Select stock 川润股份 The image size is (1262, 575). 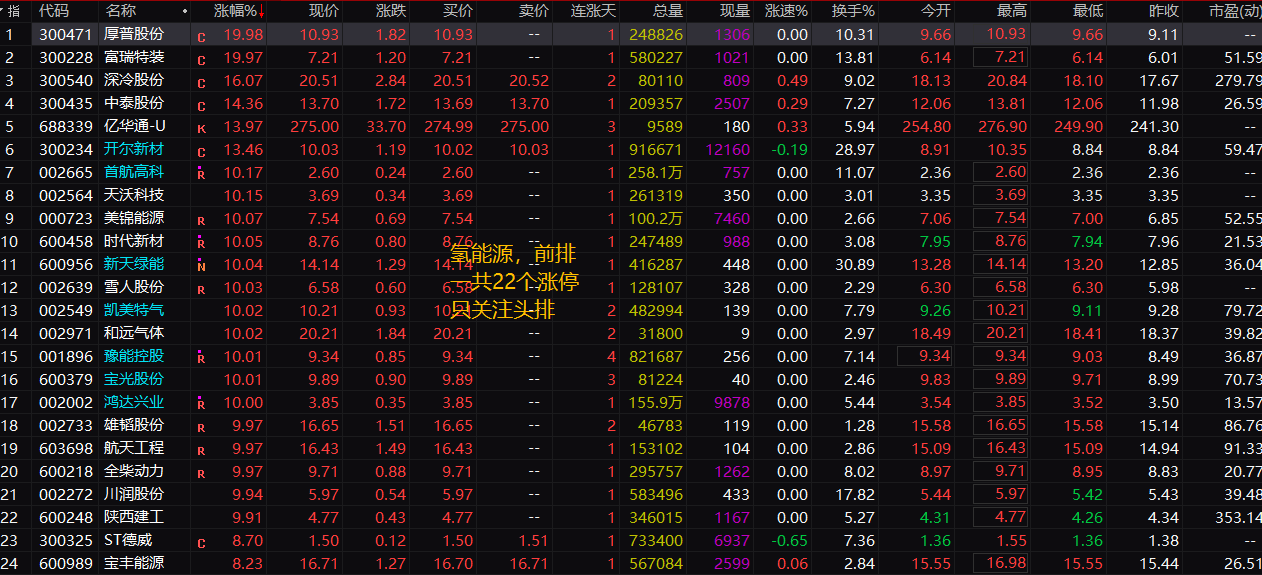(134, 494)
